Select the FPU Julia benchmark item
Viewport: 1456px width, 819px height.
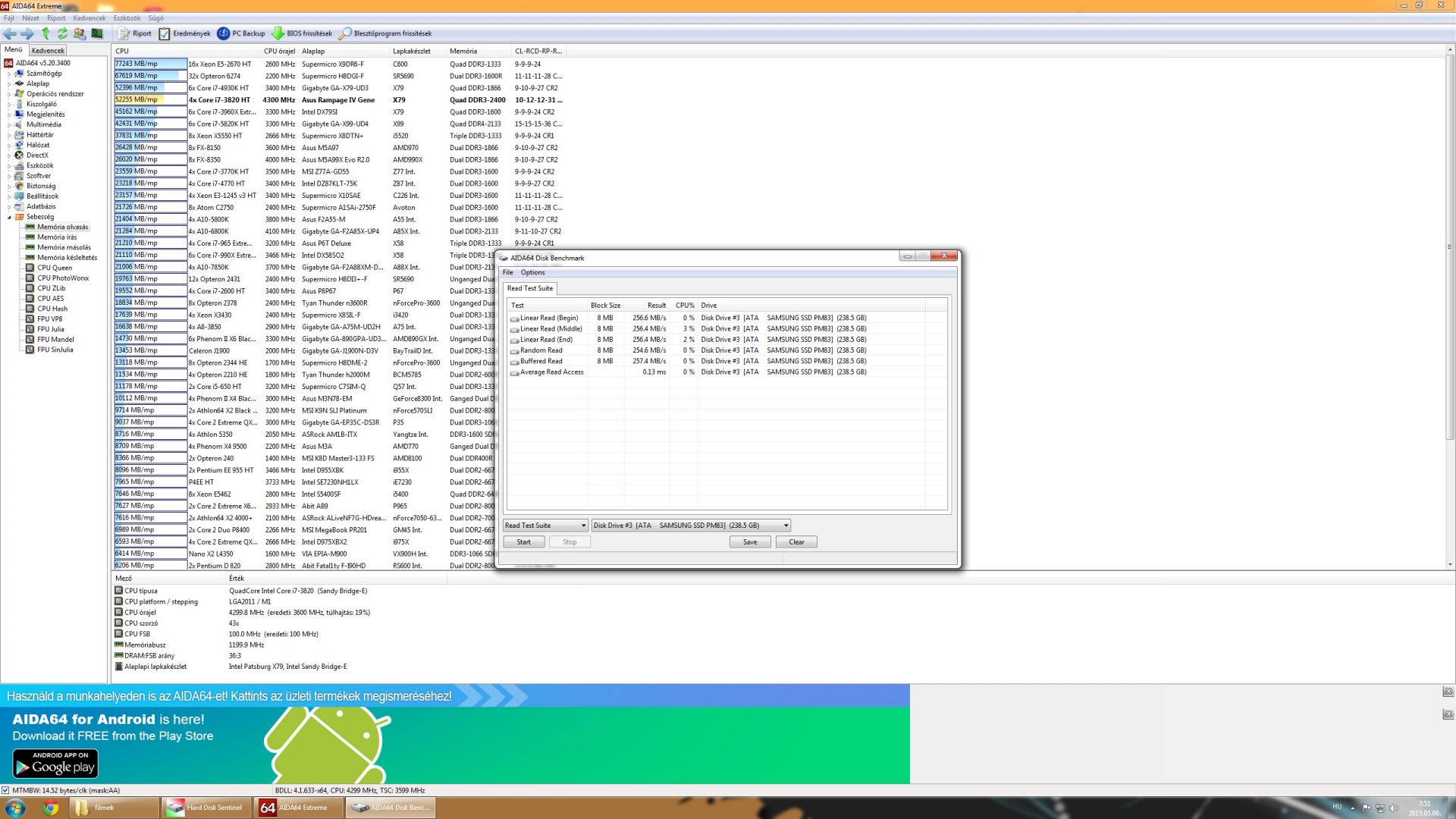51,329
